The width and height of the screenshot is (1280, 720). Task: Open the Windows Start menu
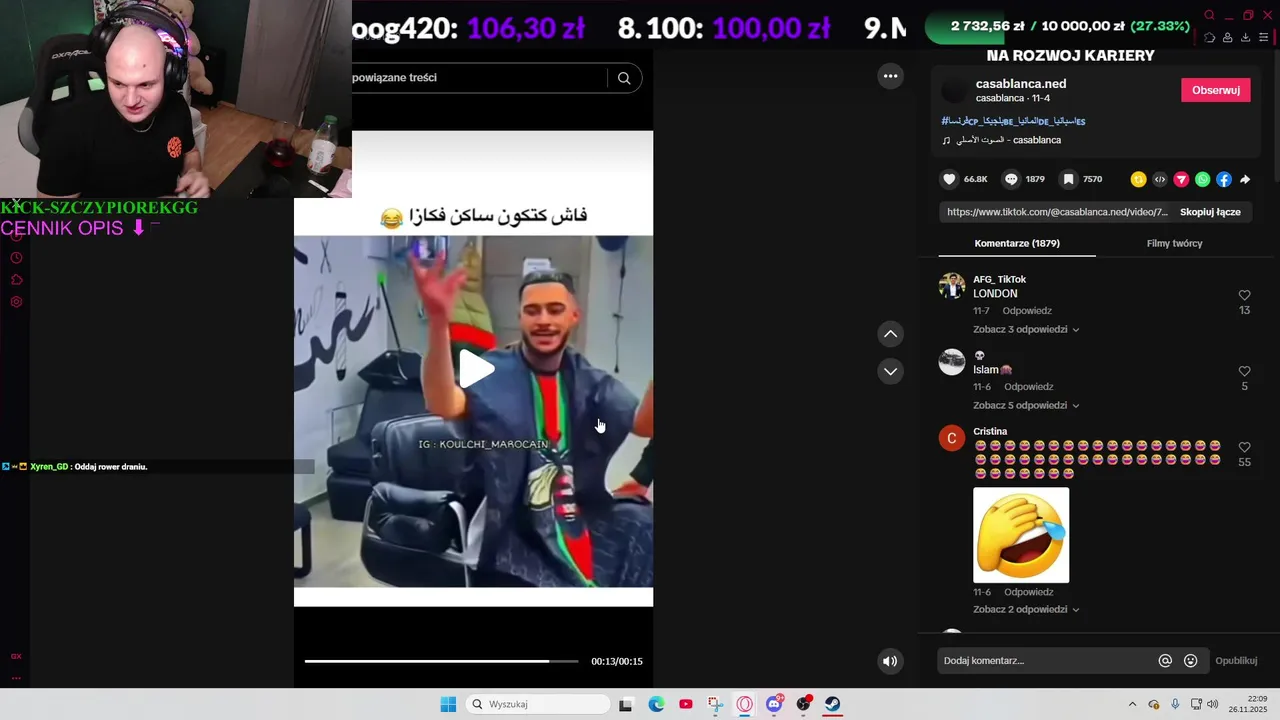click(x=448, y=704)
